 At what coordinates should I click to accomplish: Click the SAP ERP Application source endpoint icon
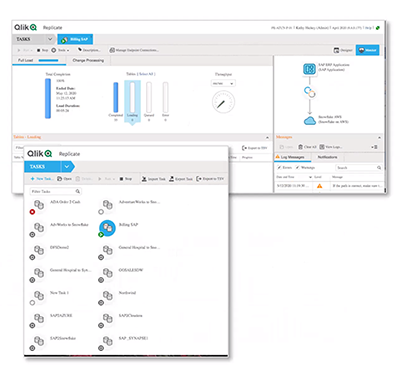point(309,69)
